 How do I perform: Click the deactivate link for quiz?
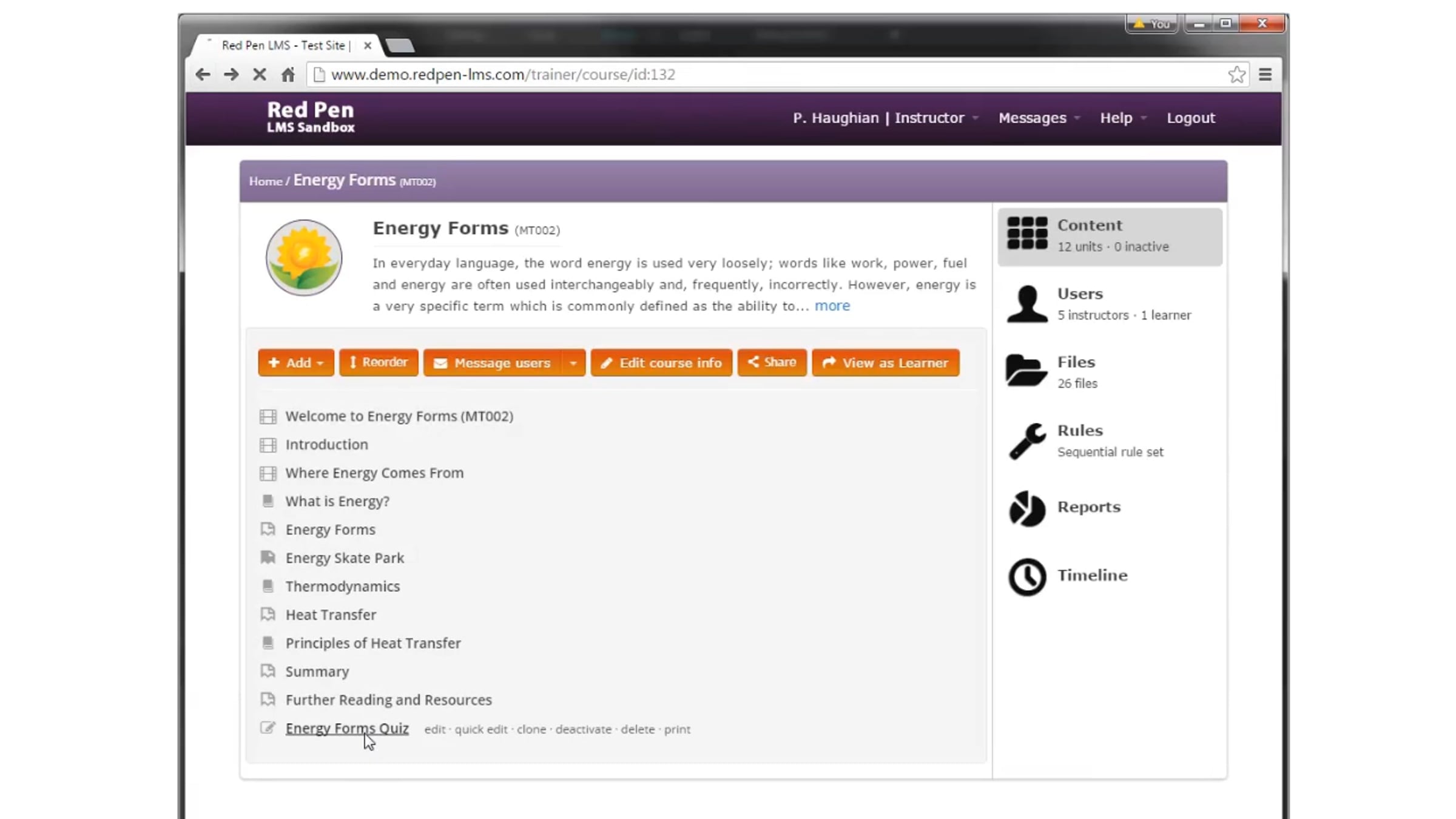click(583, 729)
